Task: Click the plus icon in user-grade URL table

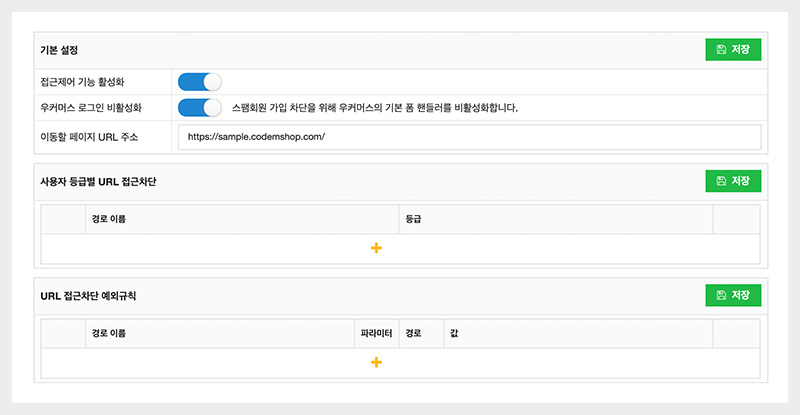Action: (376, 248)
